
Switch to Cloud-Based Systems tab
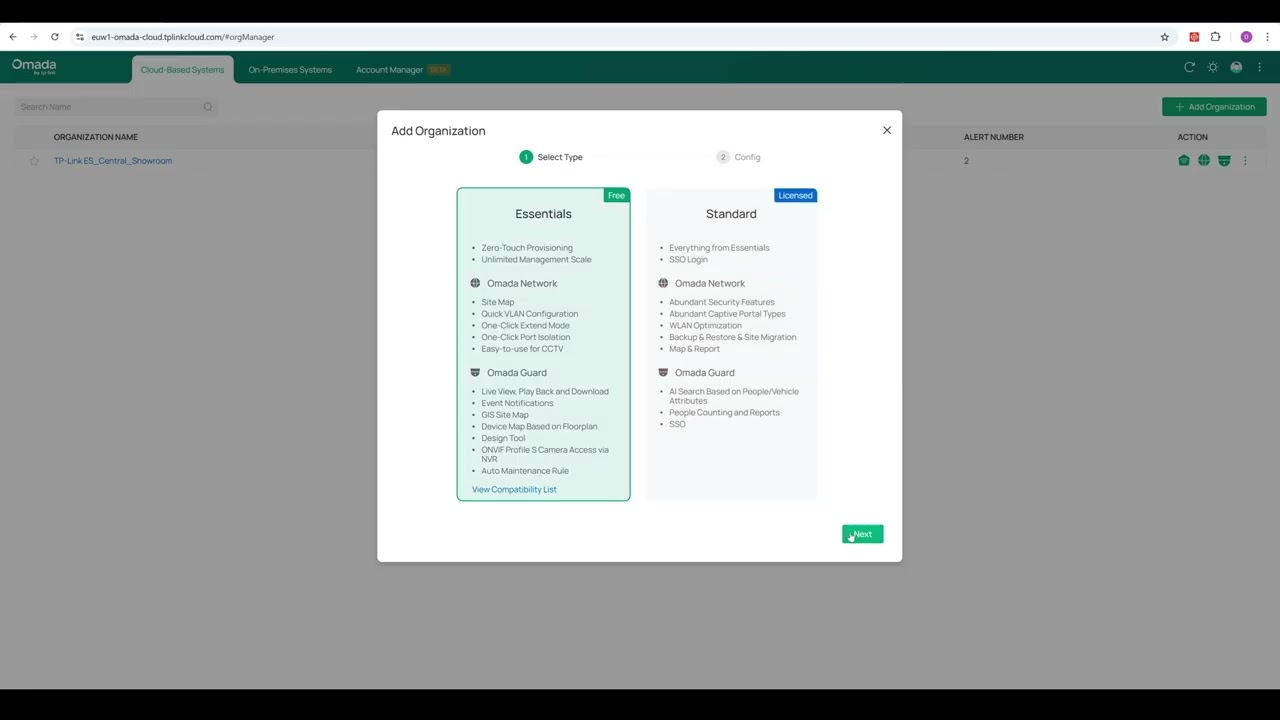point(182,70)
